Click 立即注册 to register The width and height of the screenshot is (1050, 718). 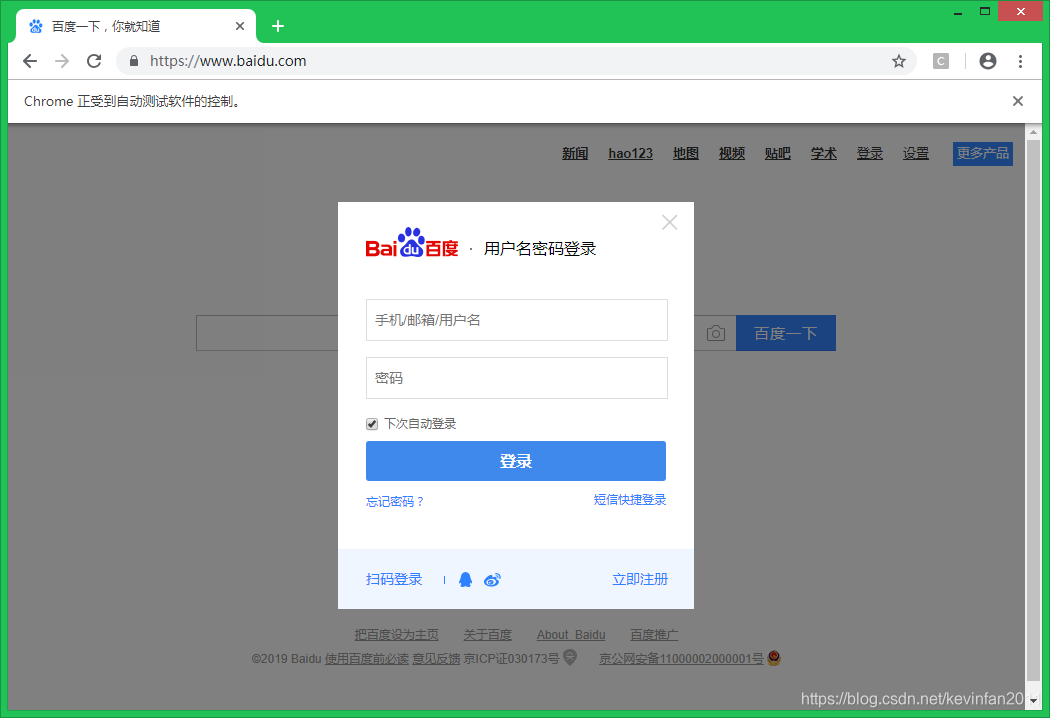640,579
